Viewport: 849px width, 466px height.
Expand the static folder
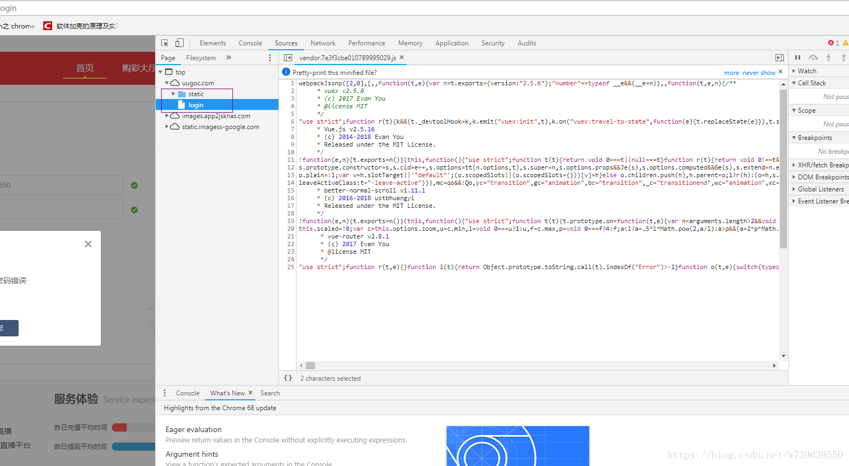173,94
